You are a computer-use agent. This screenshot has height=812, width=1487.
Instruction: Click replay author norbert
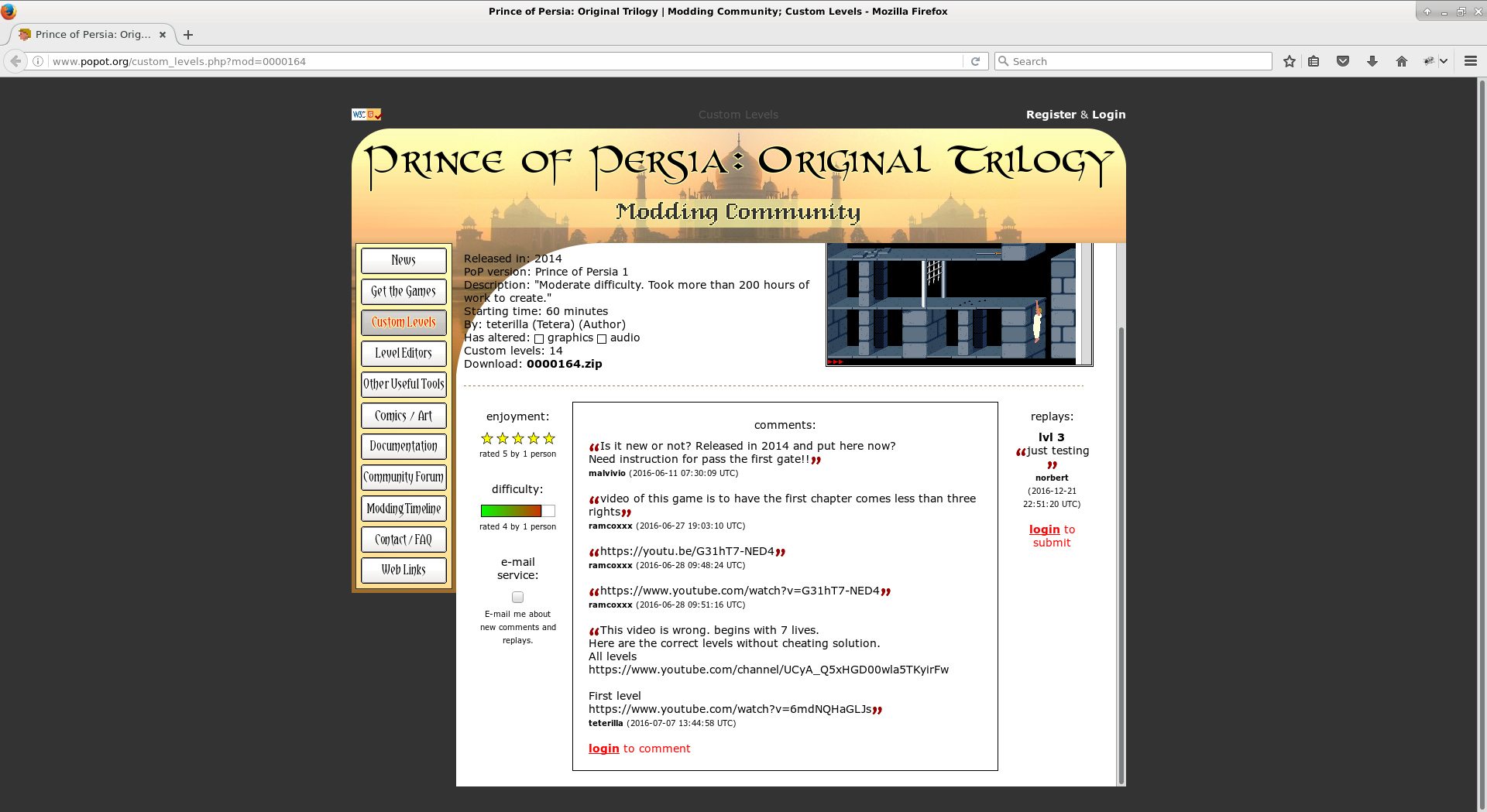click(1052, 478)
